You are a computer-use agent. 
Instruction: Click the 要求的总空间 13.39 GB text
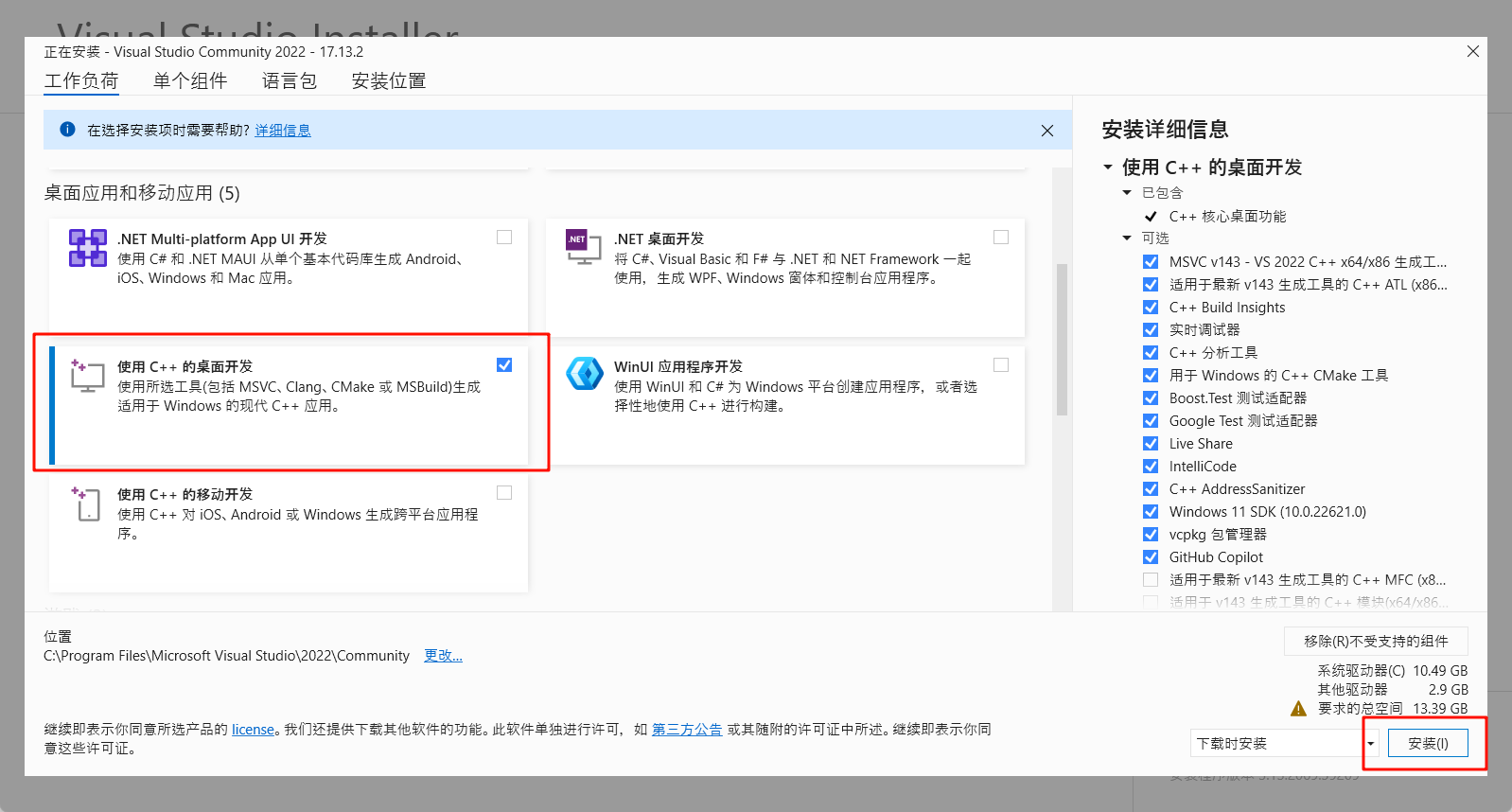point(1392,708)
